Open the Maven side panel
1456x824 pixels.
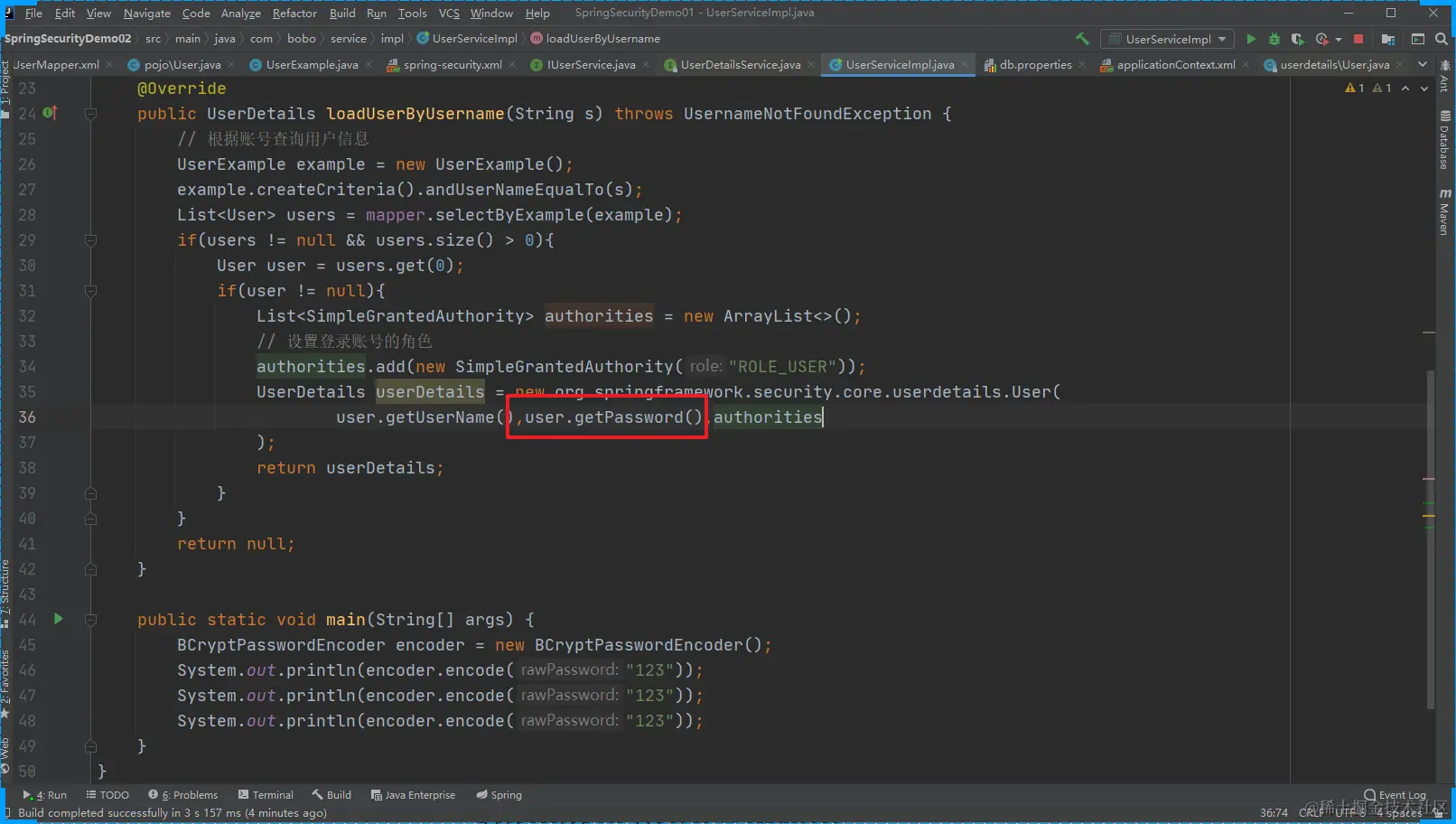tap(1445, 211)
